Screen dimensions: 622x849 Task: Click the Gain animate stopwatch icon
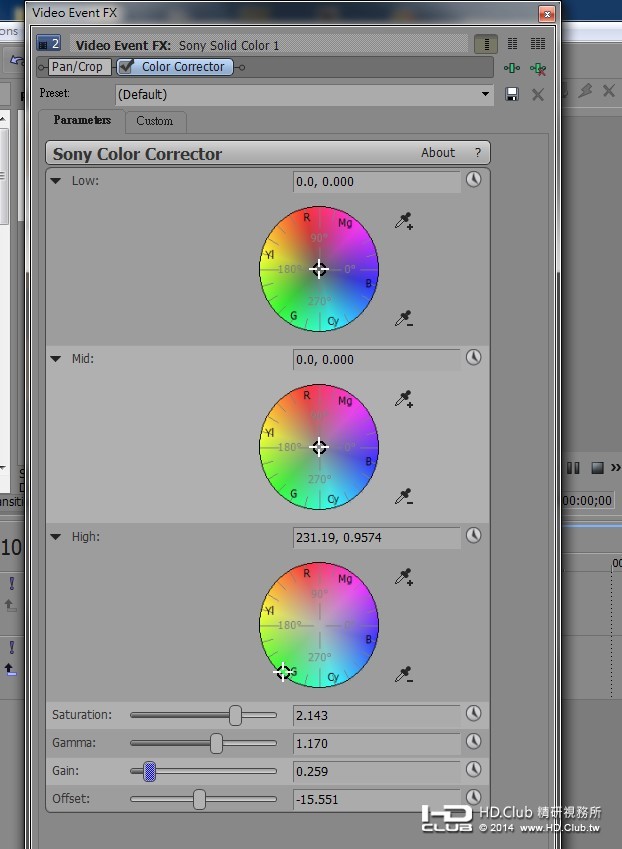(x=473, y=769)
